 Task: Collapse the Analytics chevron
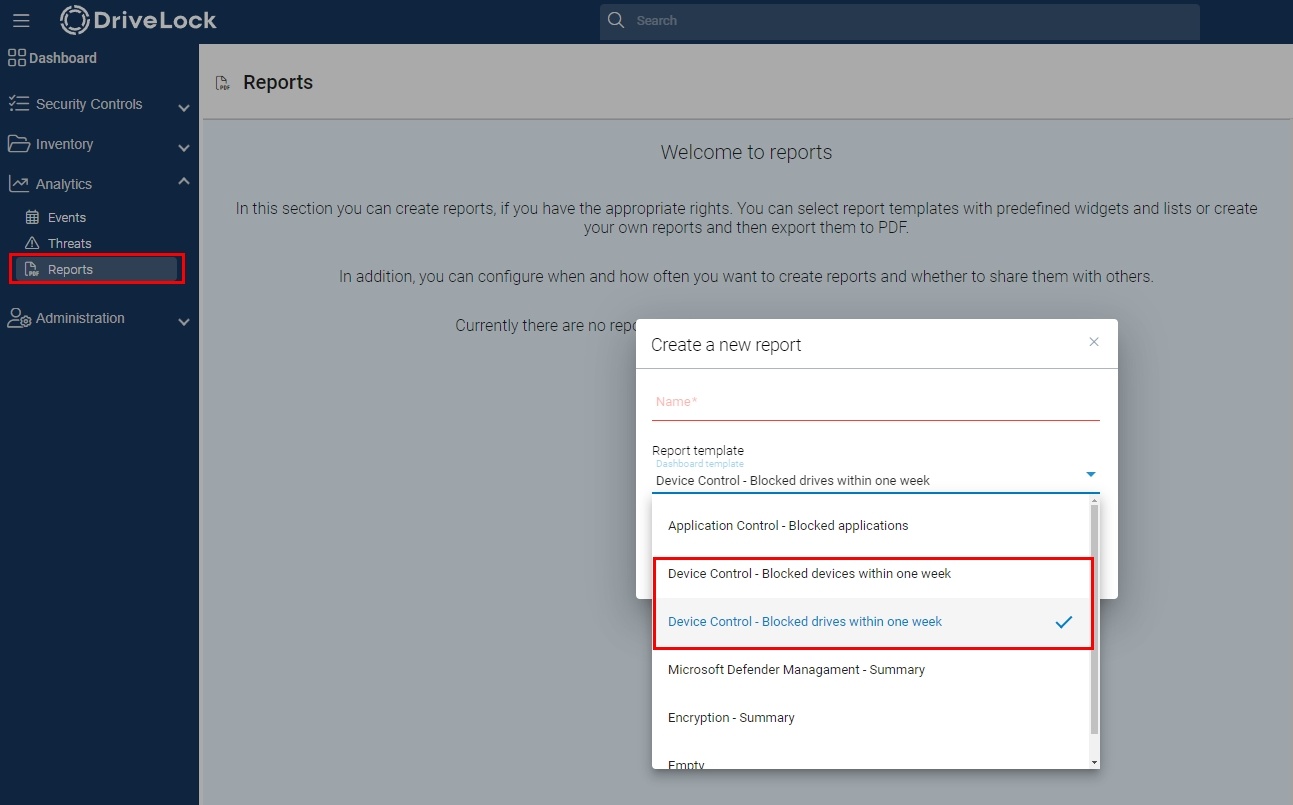point(184,181)
